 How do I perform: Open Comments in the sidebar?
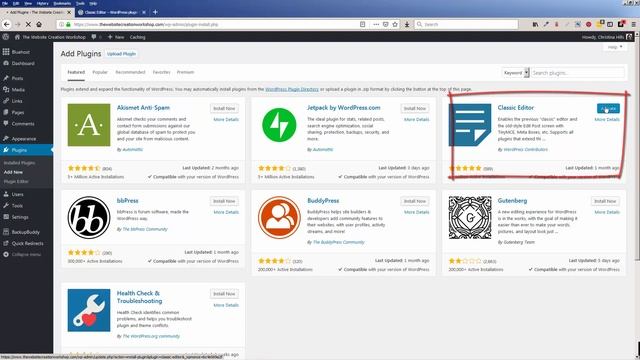pyautogui.click(x=23, y=124)
